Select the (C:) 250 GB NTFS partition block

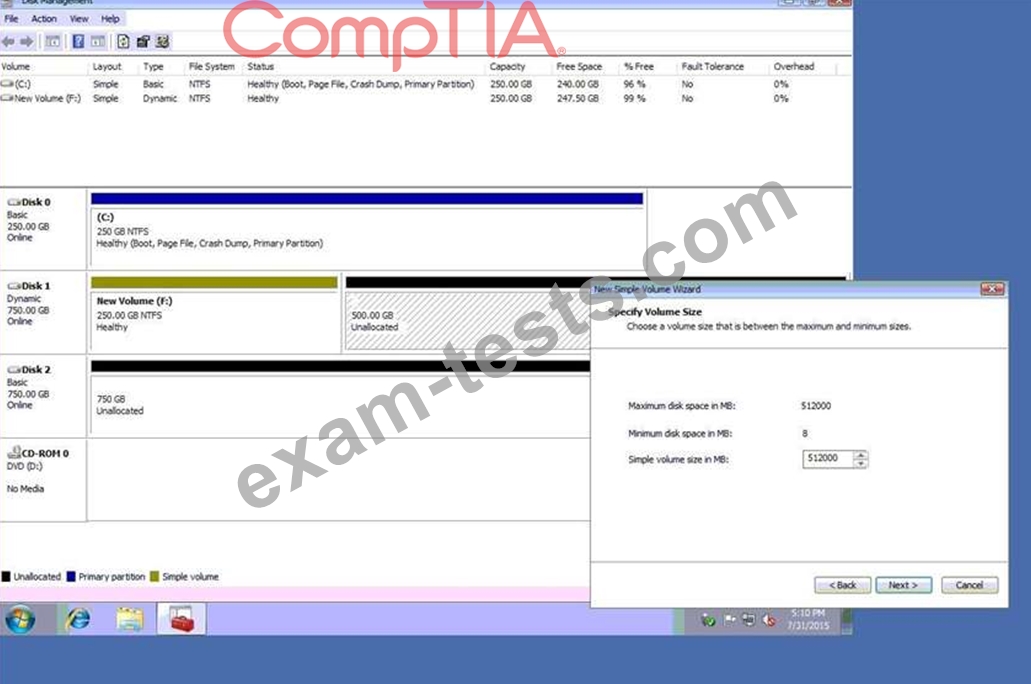click(x=367, y=230)
